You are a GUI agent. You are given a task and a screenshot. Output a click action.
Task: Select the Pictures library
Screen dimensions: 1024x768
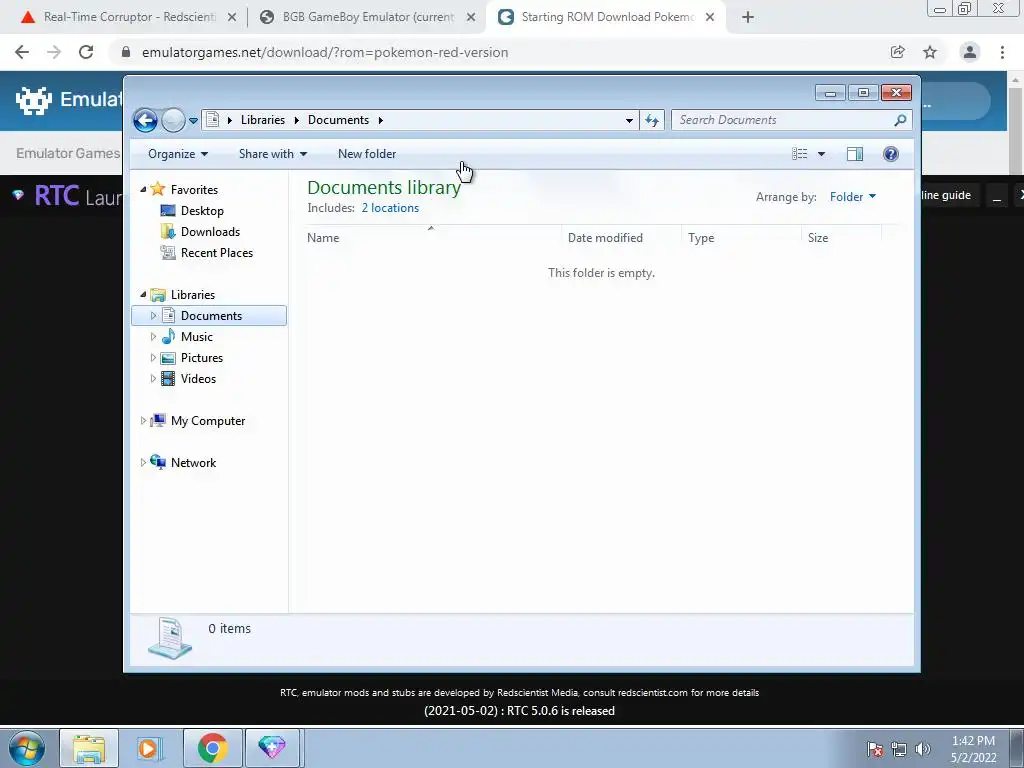click(x=202, y=358)
